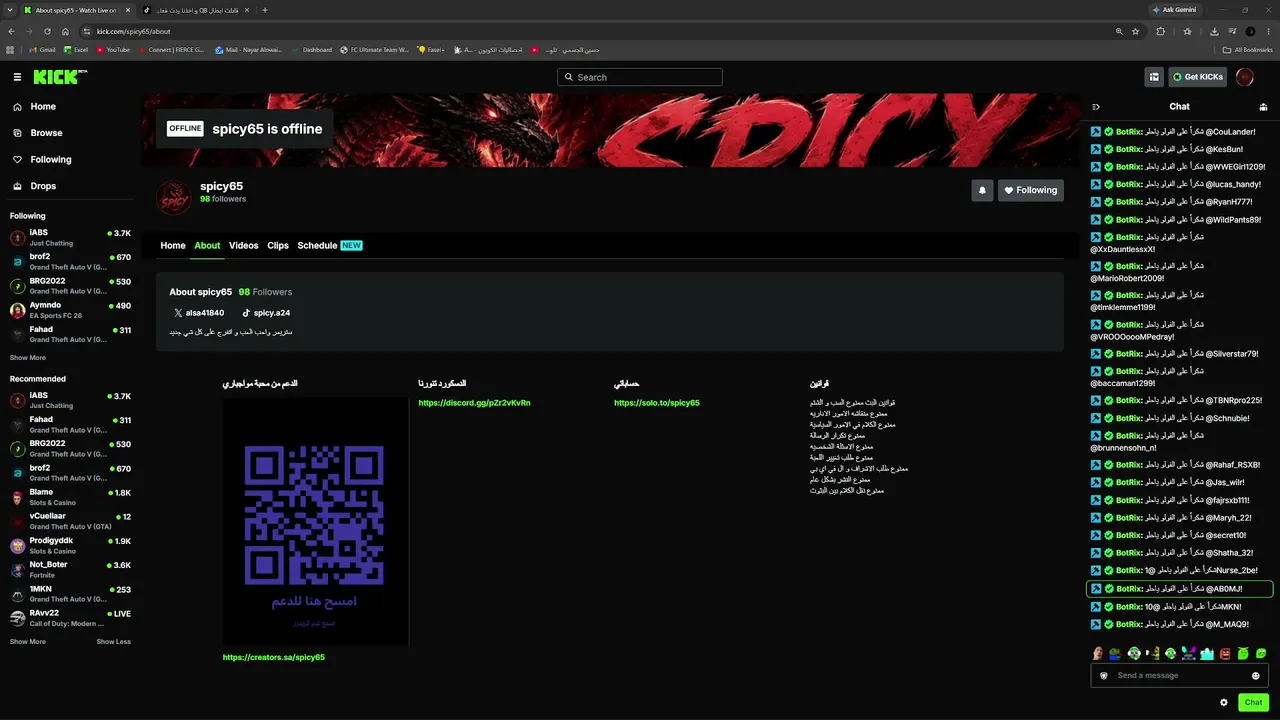Open the hamburger sidebar menu
Viewport: 1280px width, 720px height.
(17, 77)
